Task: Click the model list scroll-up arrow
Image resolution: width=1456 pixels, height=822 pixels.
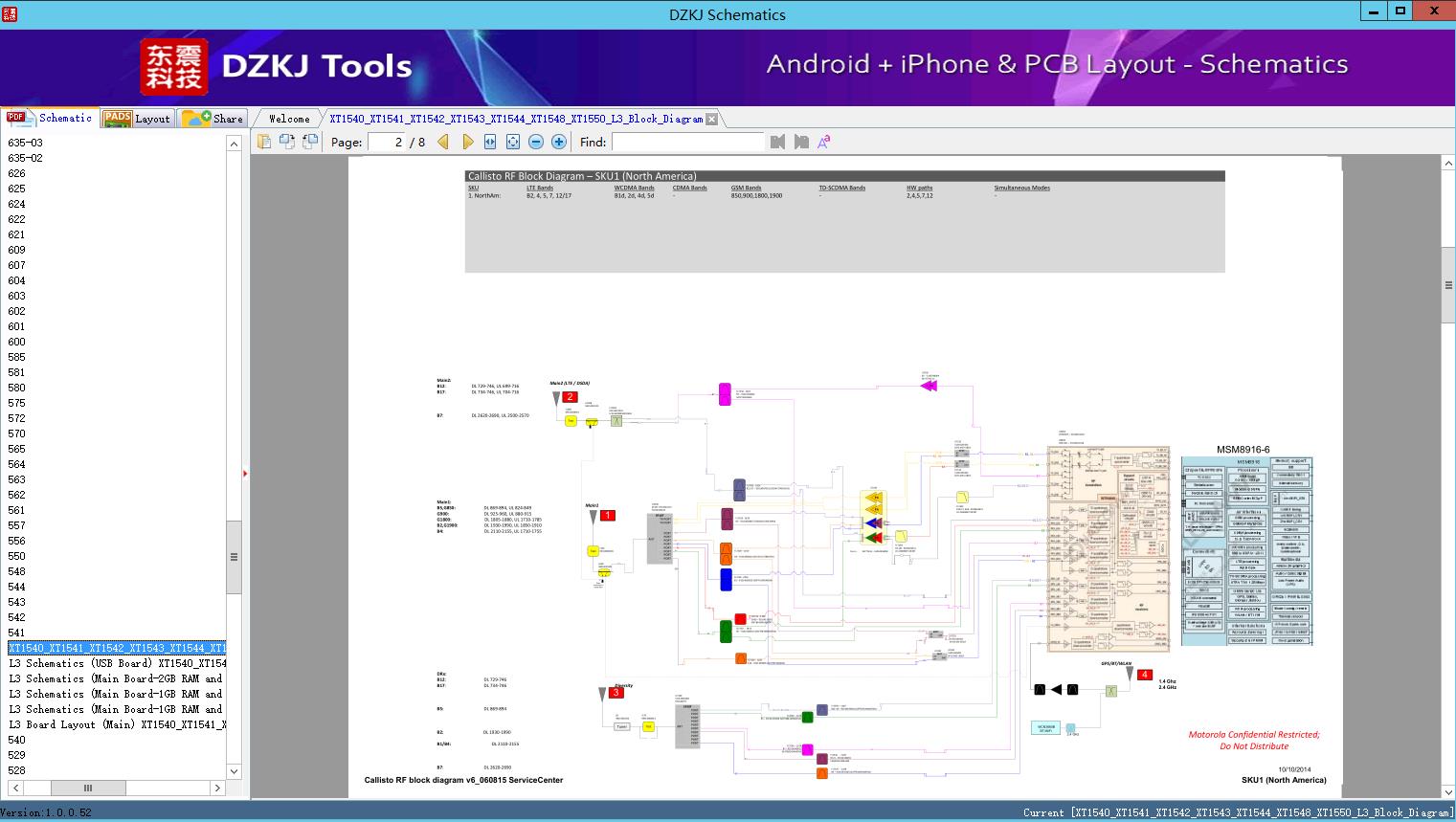Action: coord(234,144)
